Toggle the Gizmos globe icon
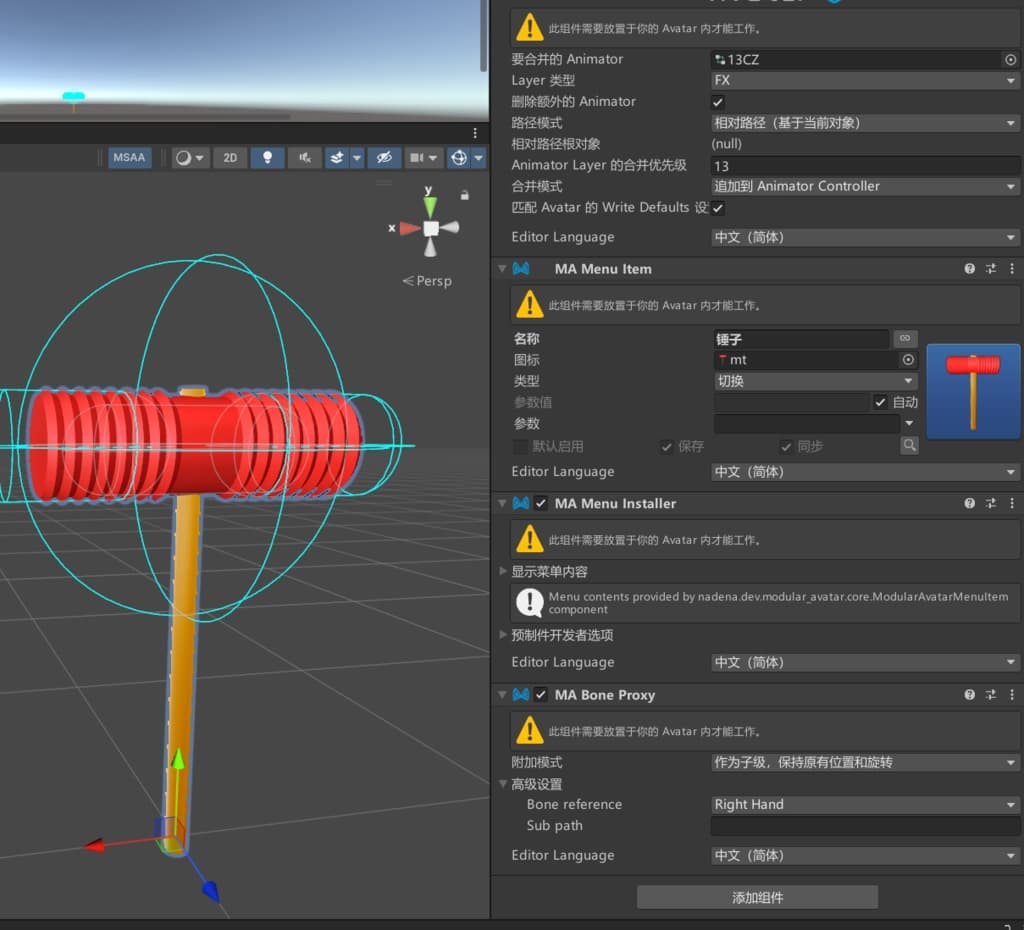Viewport: 1024px width, 930px height. [x=459, y=157]
